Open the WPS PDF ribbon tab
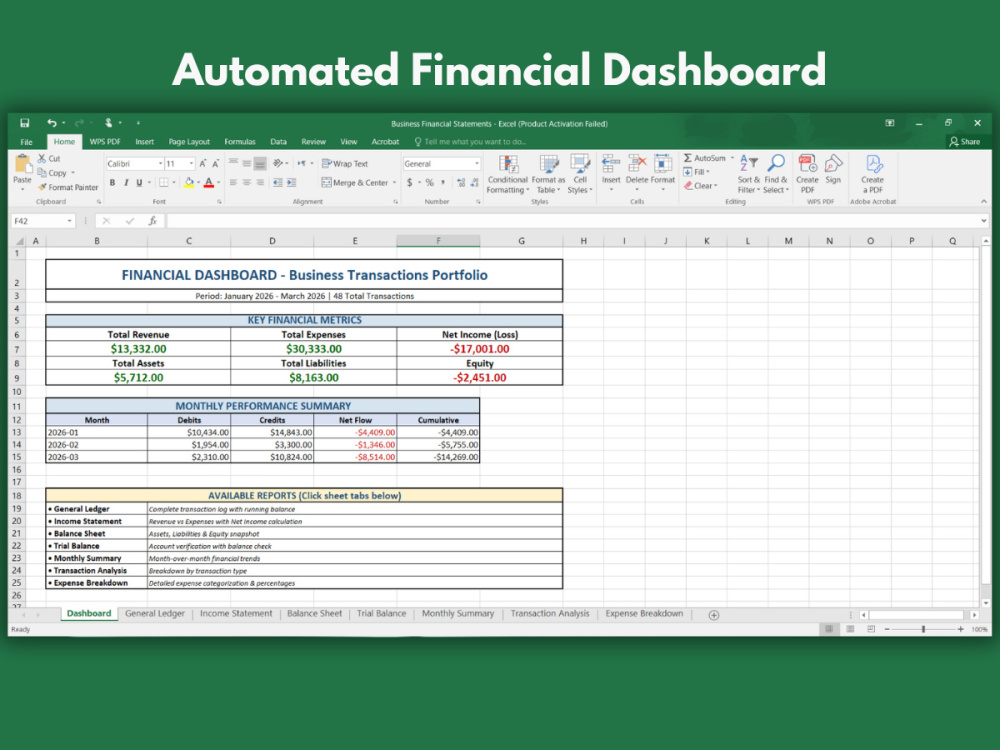This screenshot has width=1000, height=750. [x=105, y=142]
